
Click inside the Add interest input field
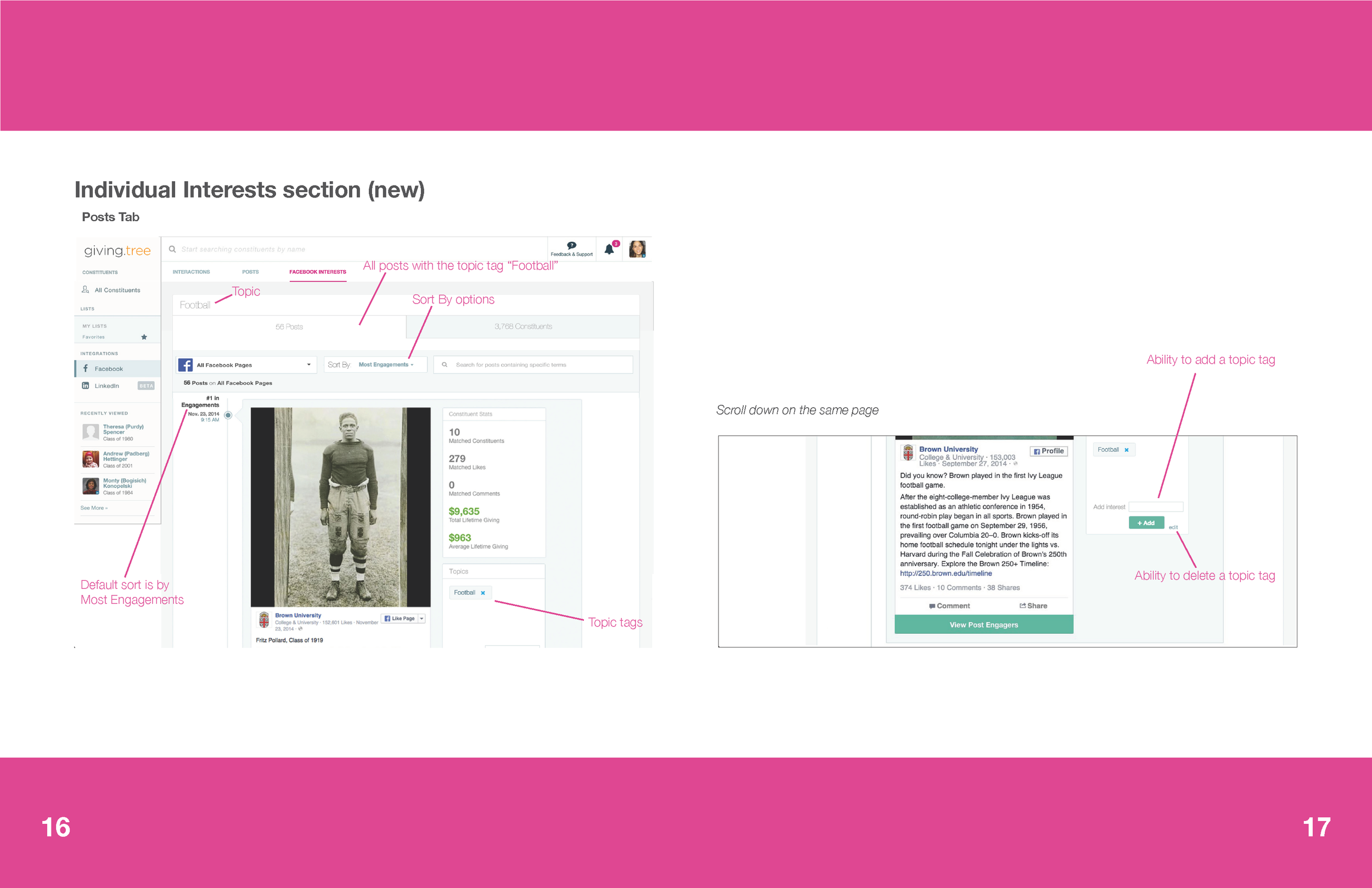click(x=1156, y=506)
